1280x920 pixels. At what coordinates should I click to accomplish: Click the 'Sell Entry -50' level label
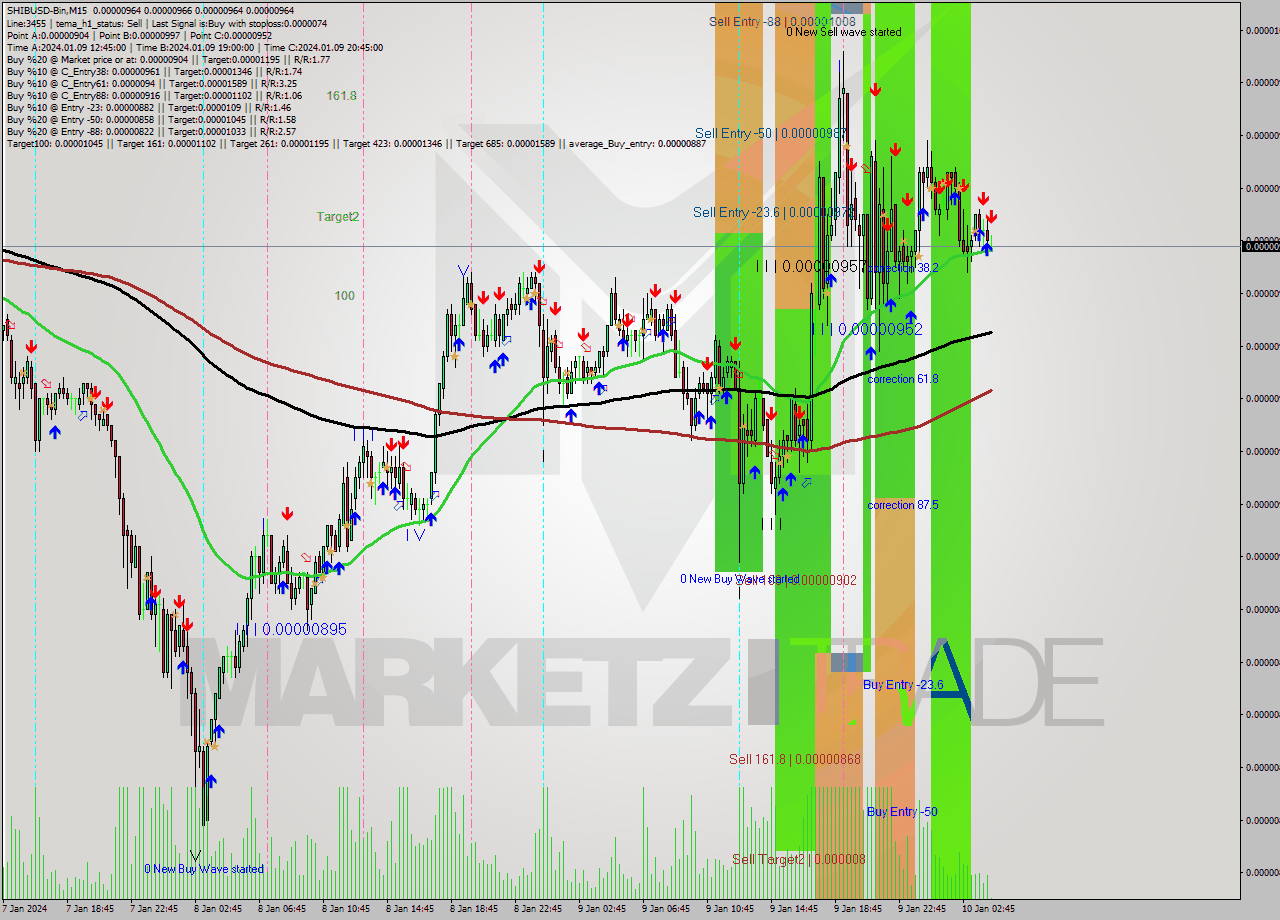[x=771, y=133]
